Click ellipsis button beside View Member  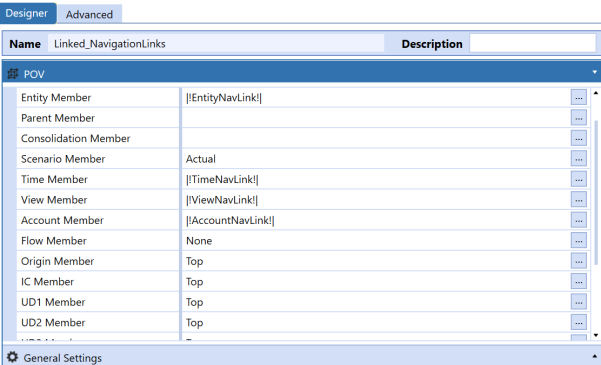(578, 200)
